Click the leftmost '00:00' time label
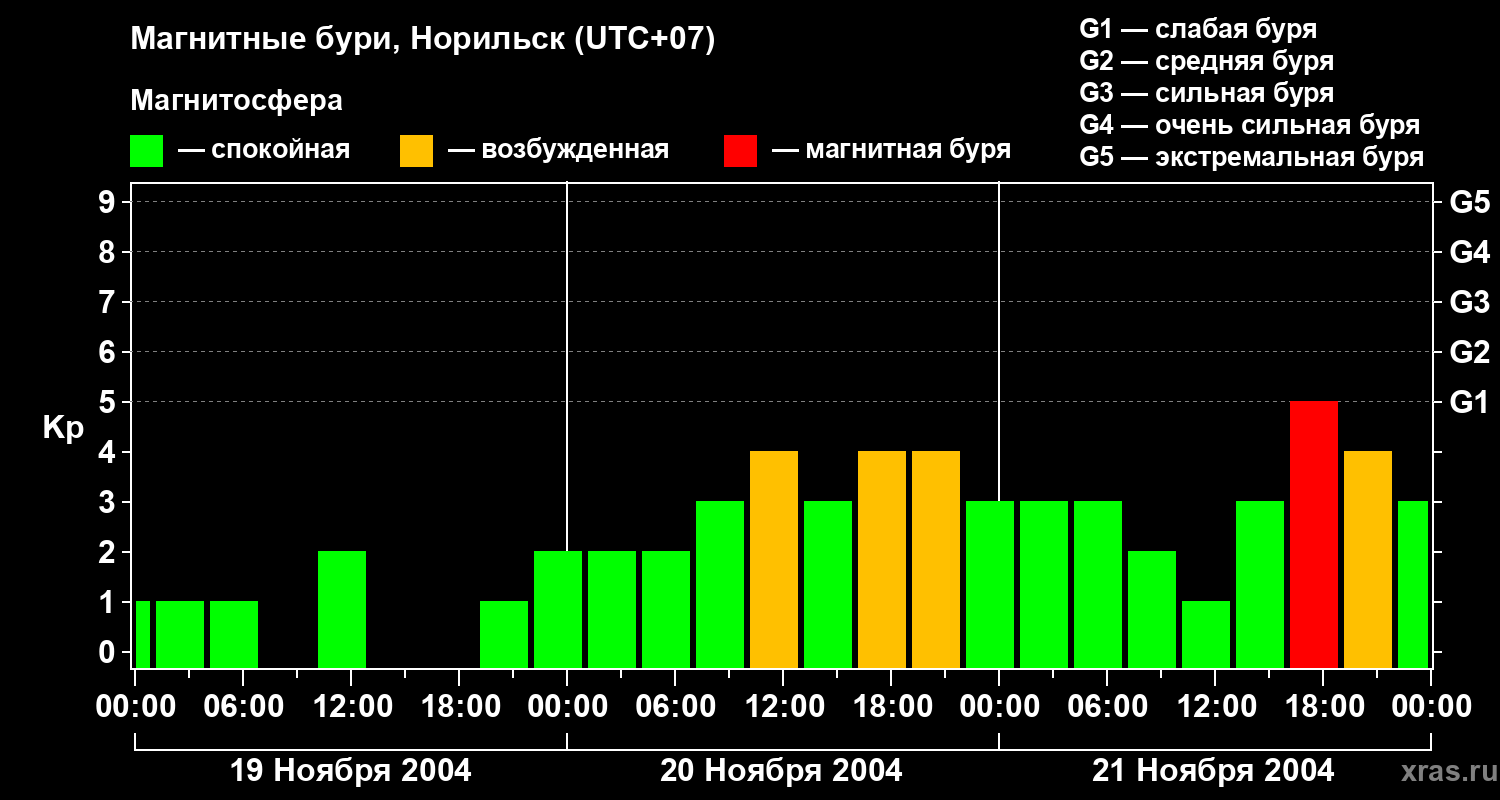This screenshot has height=800, width=1500. click(x=135, y=707)
